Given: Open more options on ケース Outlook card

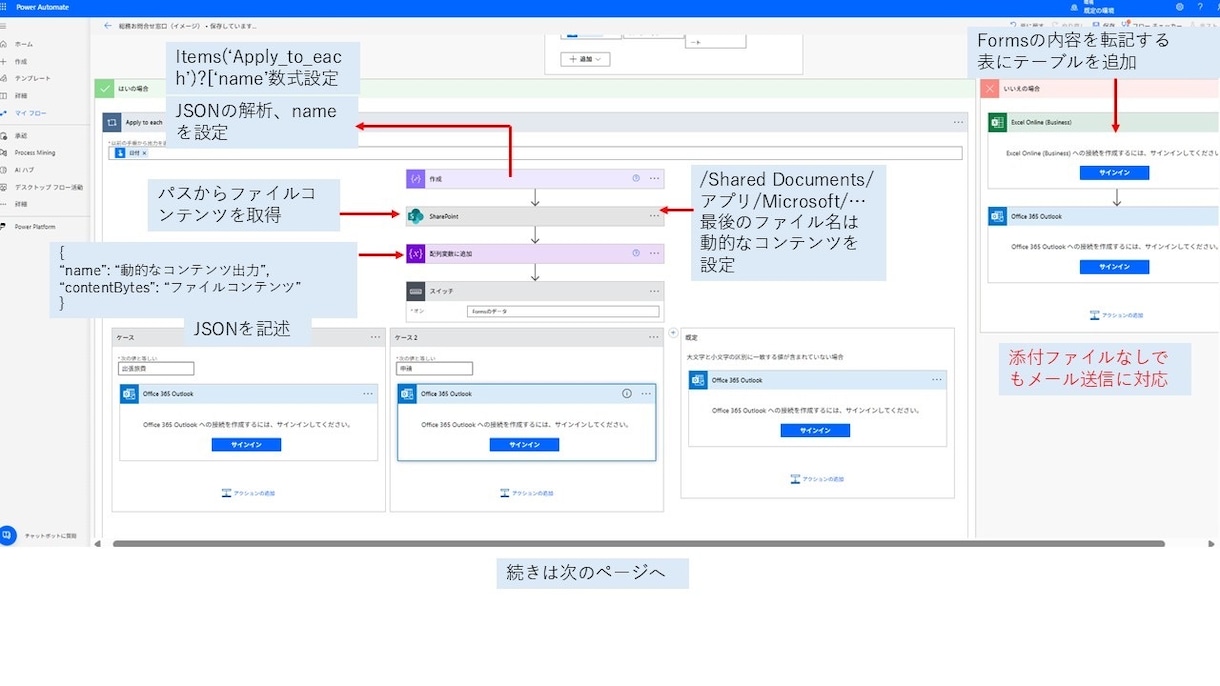Looking at the screenshot, I should [x=368, y=394].
